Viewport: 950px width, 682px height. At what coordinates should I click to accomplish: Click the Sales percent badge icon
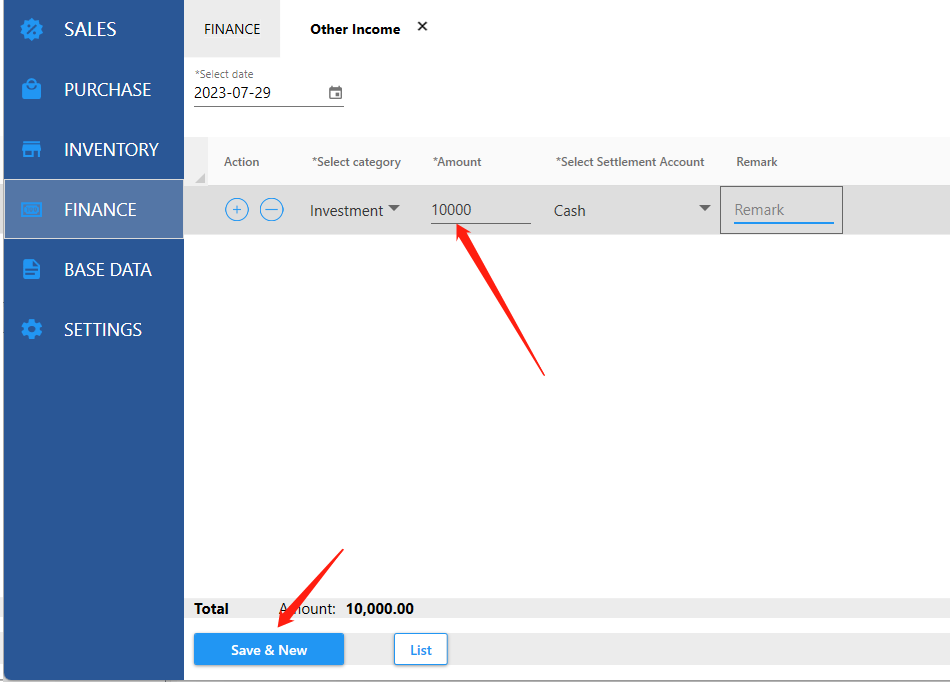(32, 29)
